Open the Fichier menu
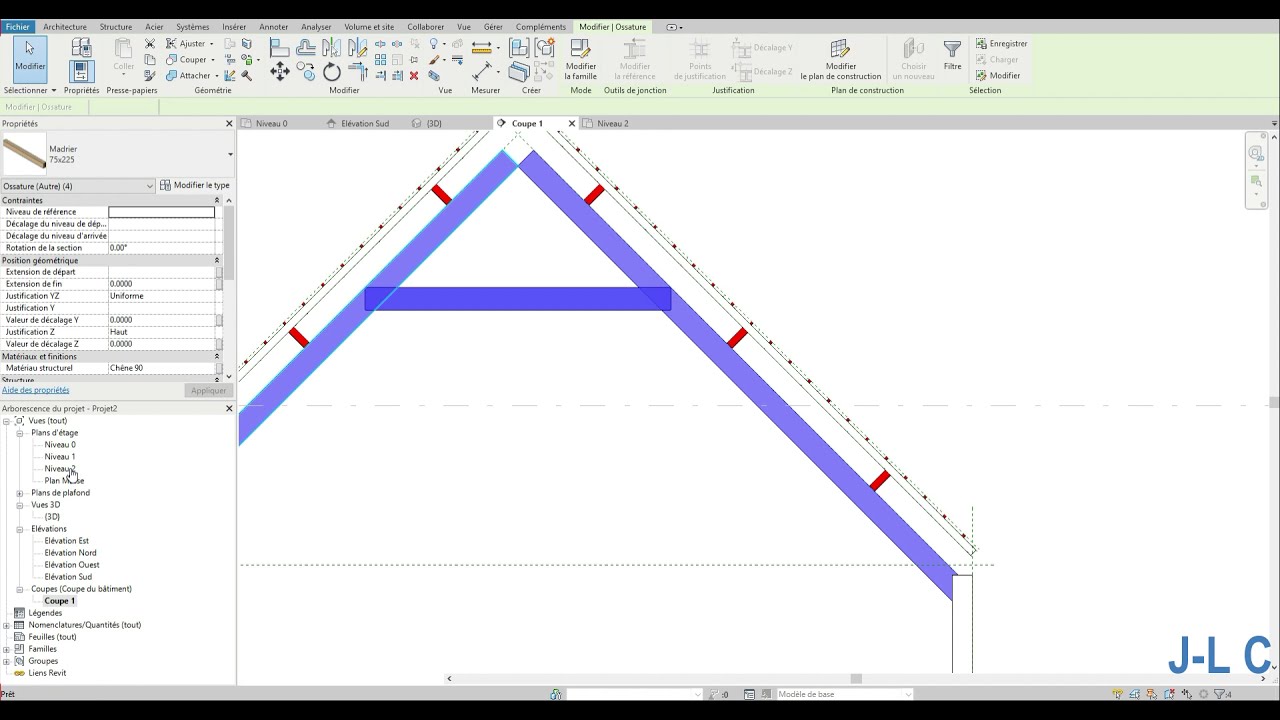The image size is (1280, 720). click(17, 27)
